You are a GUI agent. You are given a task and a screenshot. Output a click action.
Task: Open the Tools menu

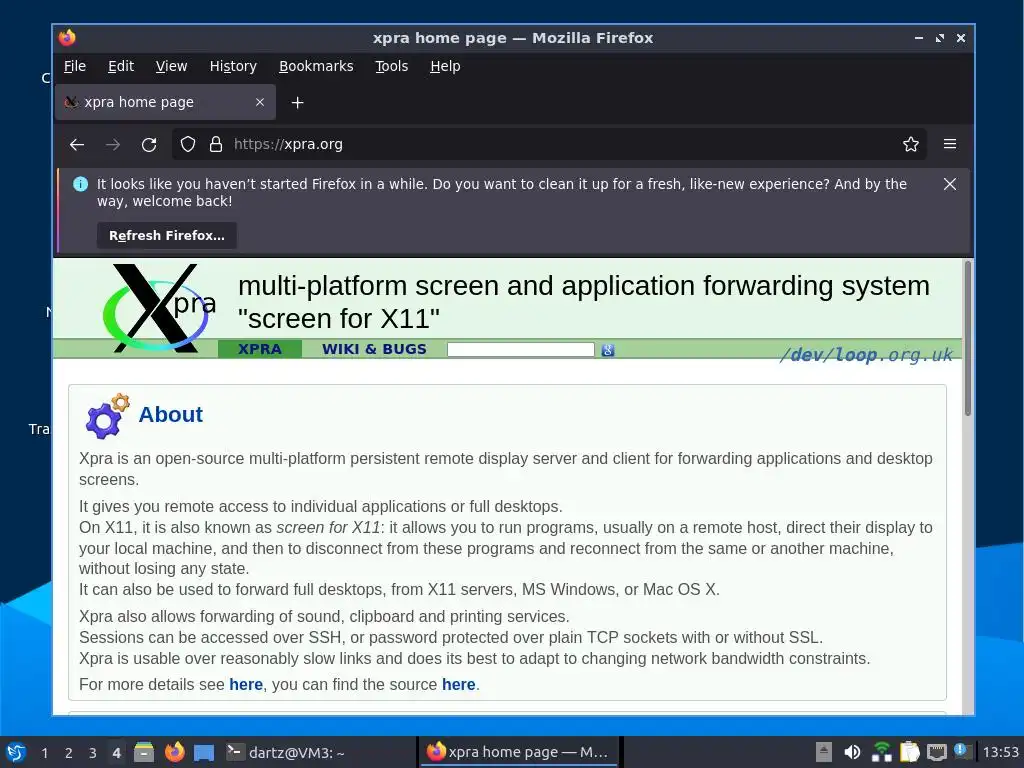391,66
